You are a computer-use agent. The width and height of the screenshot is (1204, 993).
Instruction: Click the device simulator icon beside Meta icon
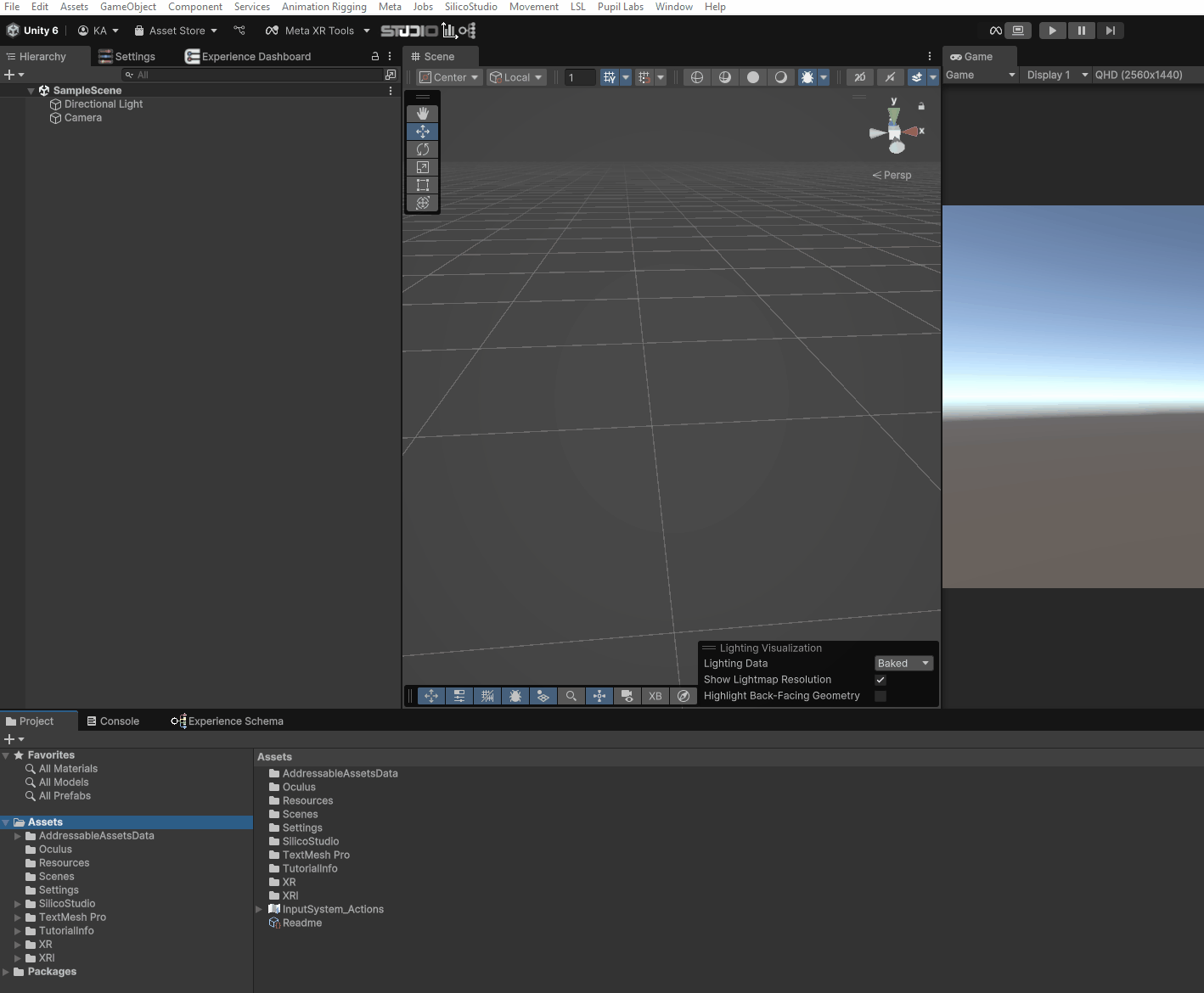coord(1018,31)
